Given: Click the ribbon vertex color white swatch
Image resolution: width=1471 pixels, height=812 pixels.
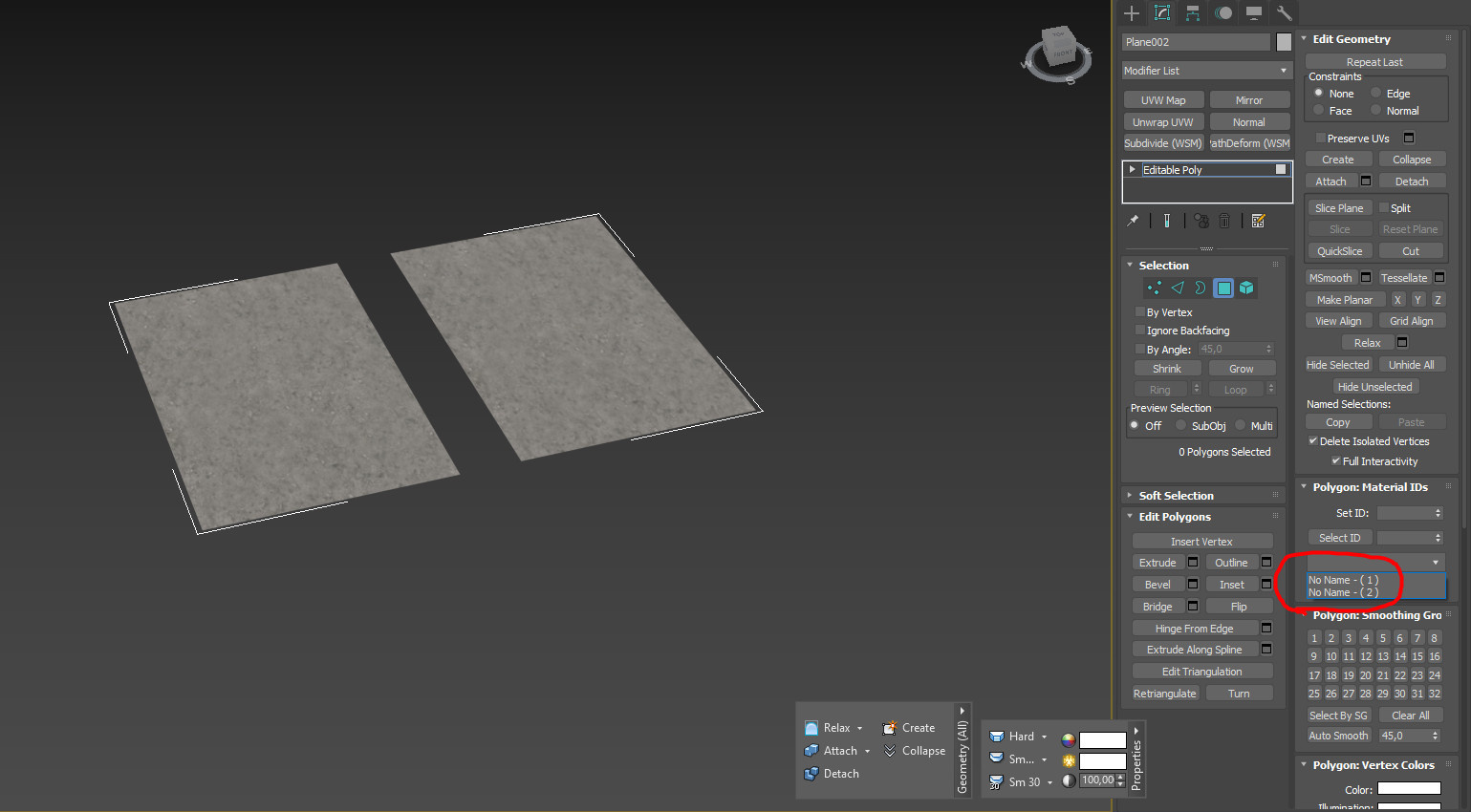Looking at the screenshot, I should tap(1102, 739).
